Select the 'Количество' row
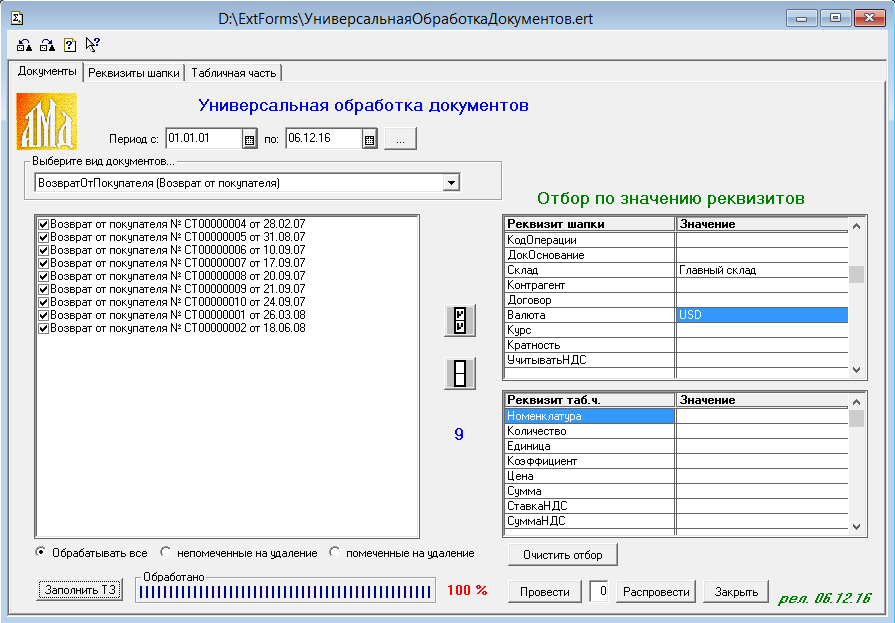Screen dimensions: 895x623 coord(676,431)
